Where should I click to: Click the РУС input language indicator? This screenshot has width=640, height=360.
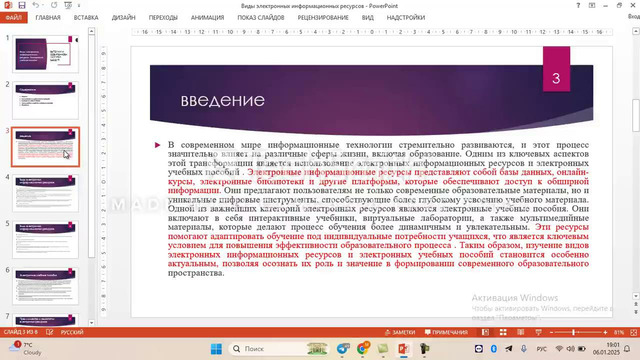click(542, 349)
